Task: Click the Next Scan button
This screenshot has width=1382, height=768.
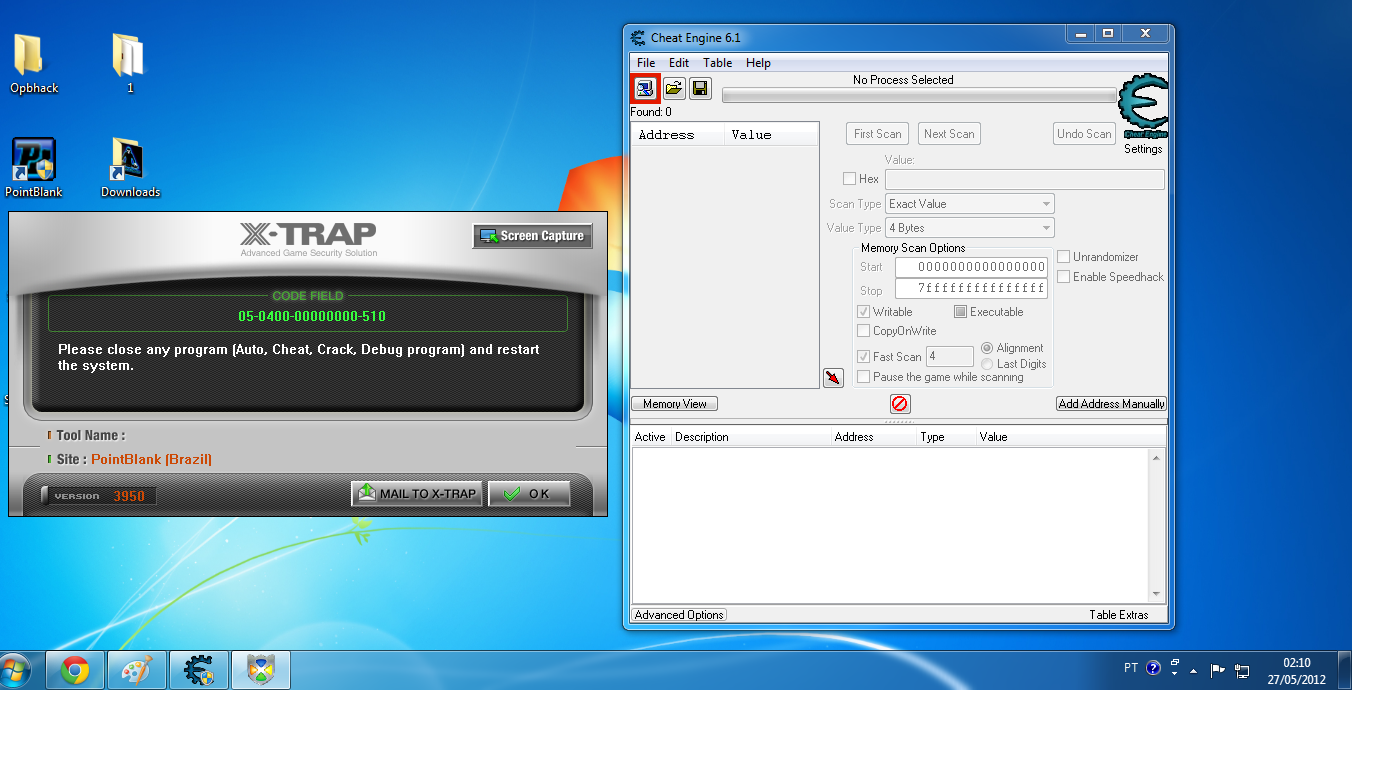Action: tap(949, 134)
